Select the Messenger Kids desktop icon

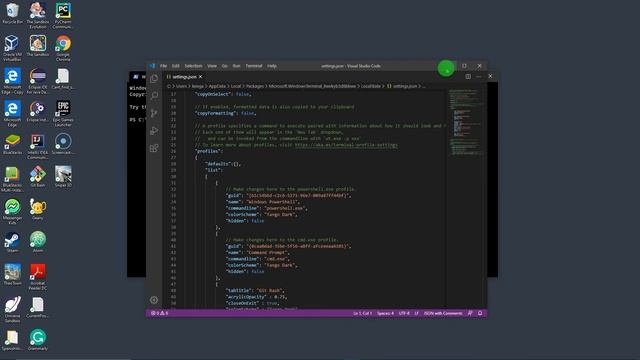(12, 211)
